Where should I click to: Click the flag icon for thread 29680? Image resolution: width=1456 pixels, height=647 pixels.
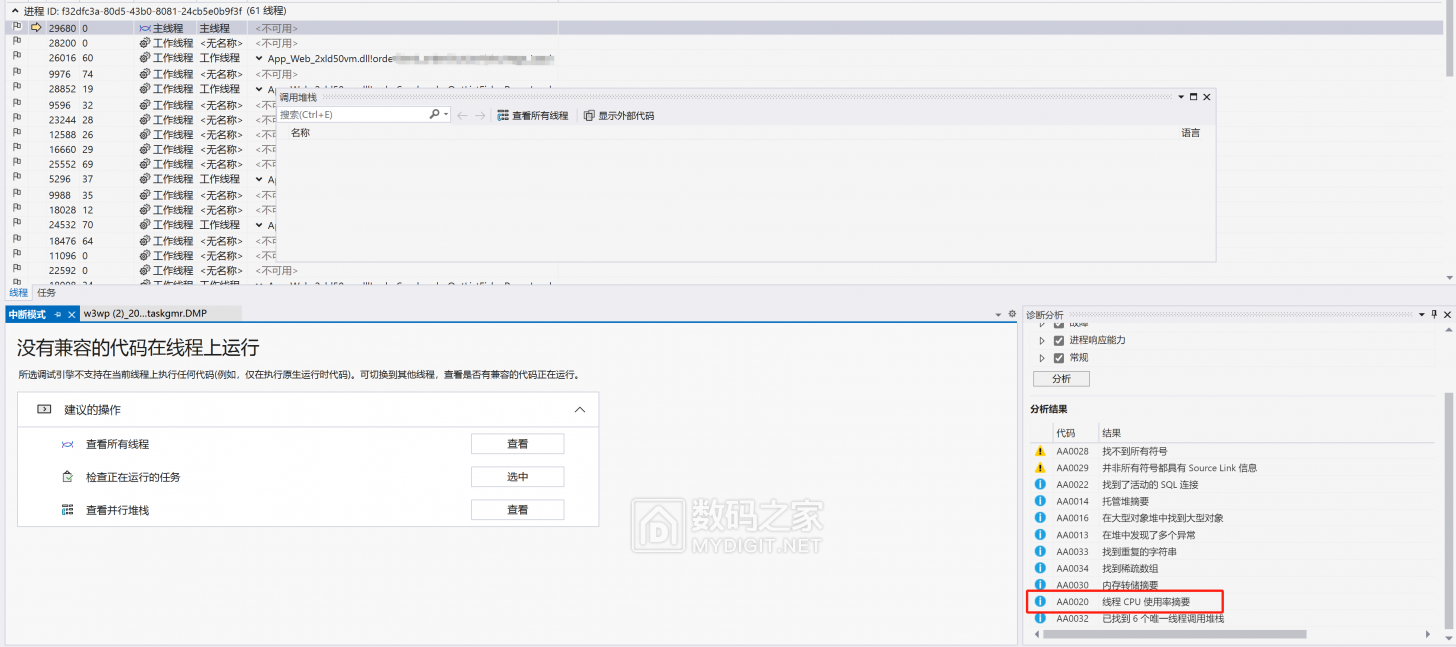pos(16,28)
